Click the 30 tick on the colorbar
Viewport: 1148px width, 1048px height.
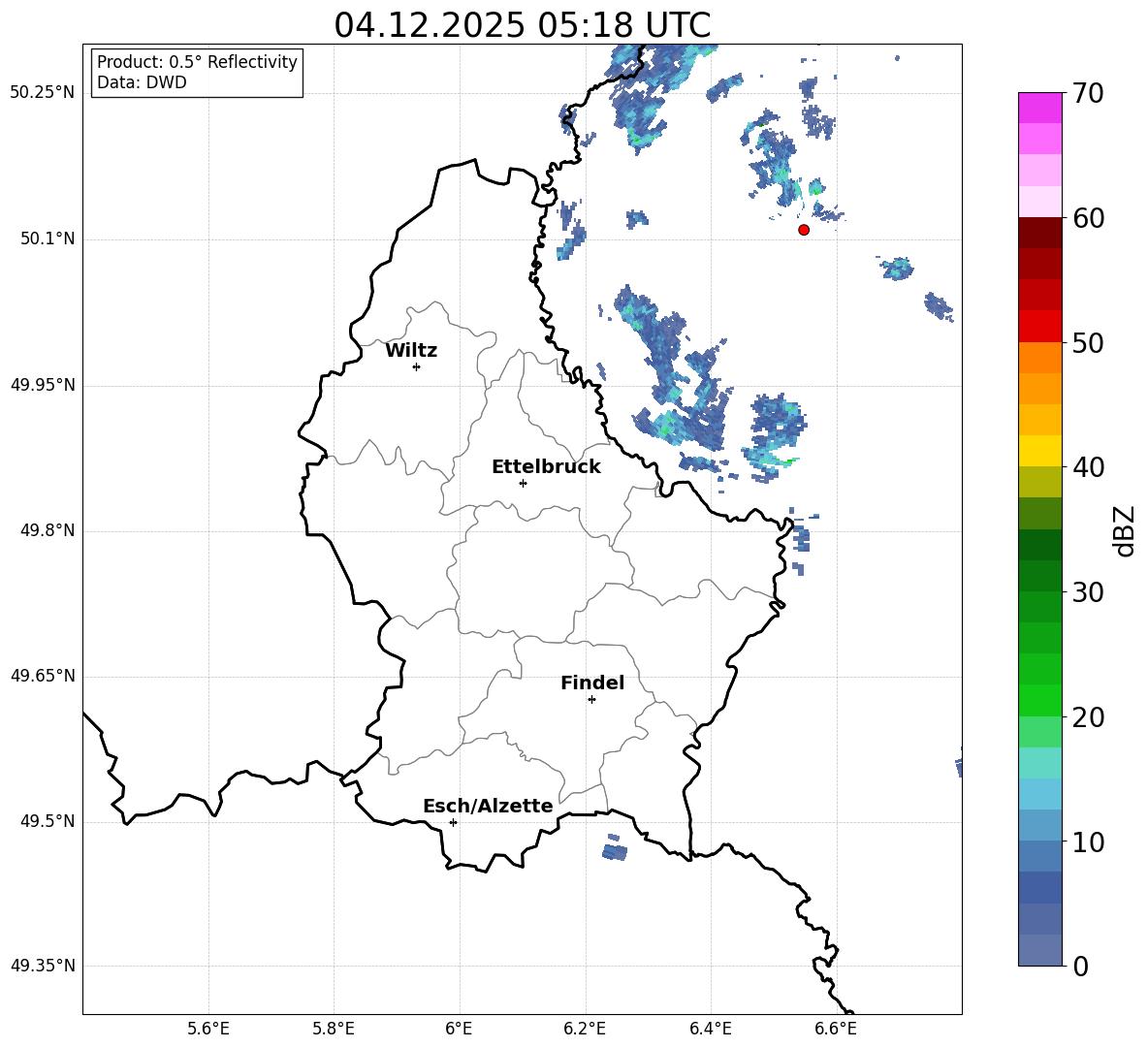click(1087, 592)
